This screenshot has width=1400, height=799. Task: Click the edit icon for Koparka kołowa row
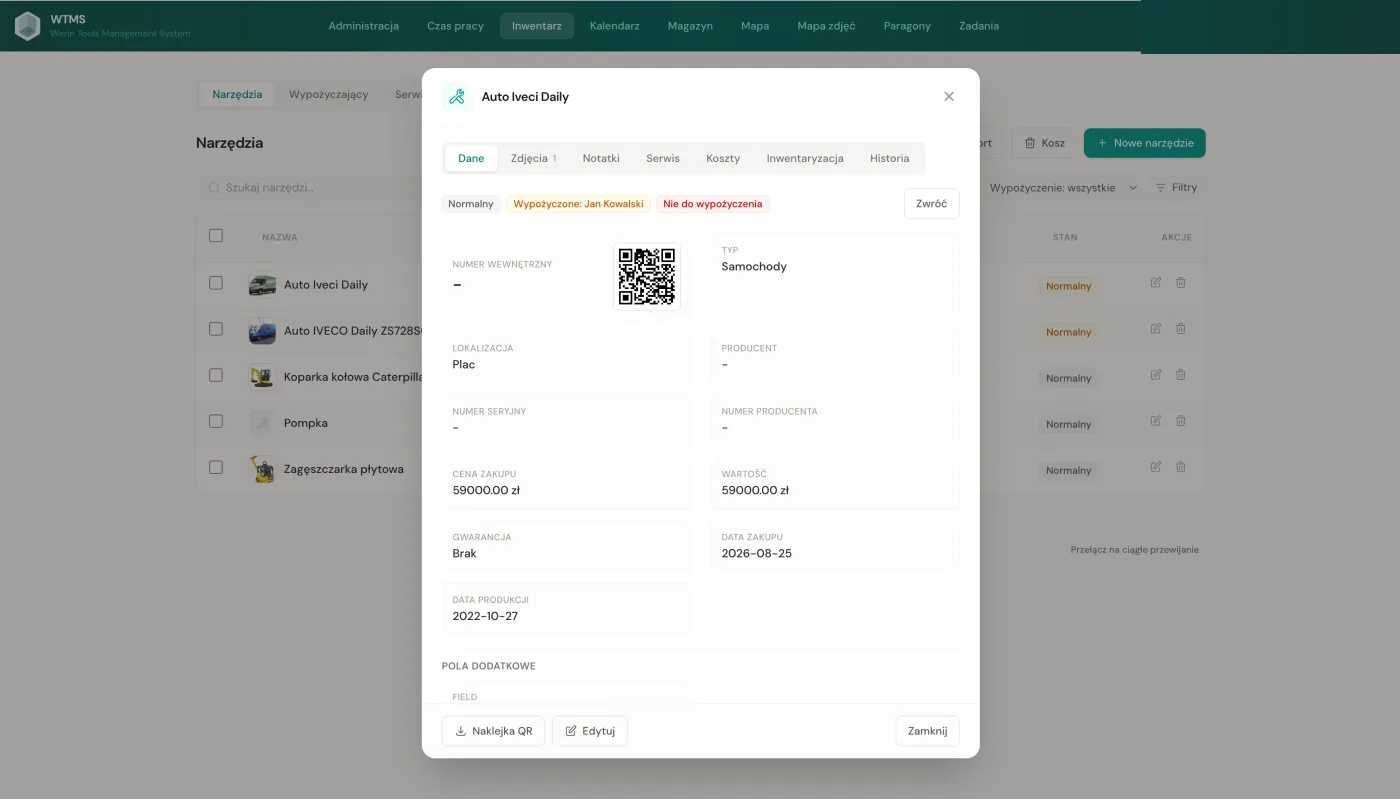(x=1156, y=375)
